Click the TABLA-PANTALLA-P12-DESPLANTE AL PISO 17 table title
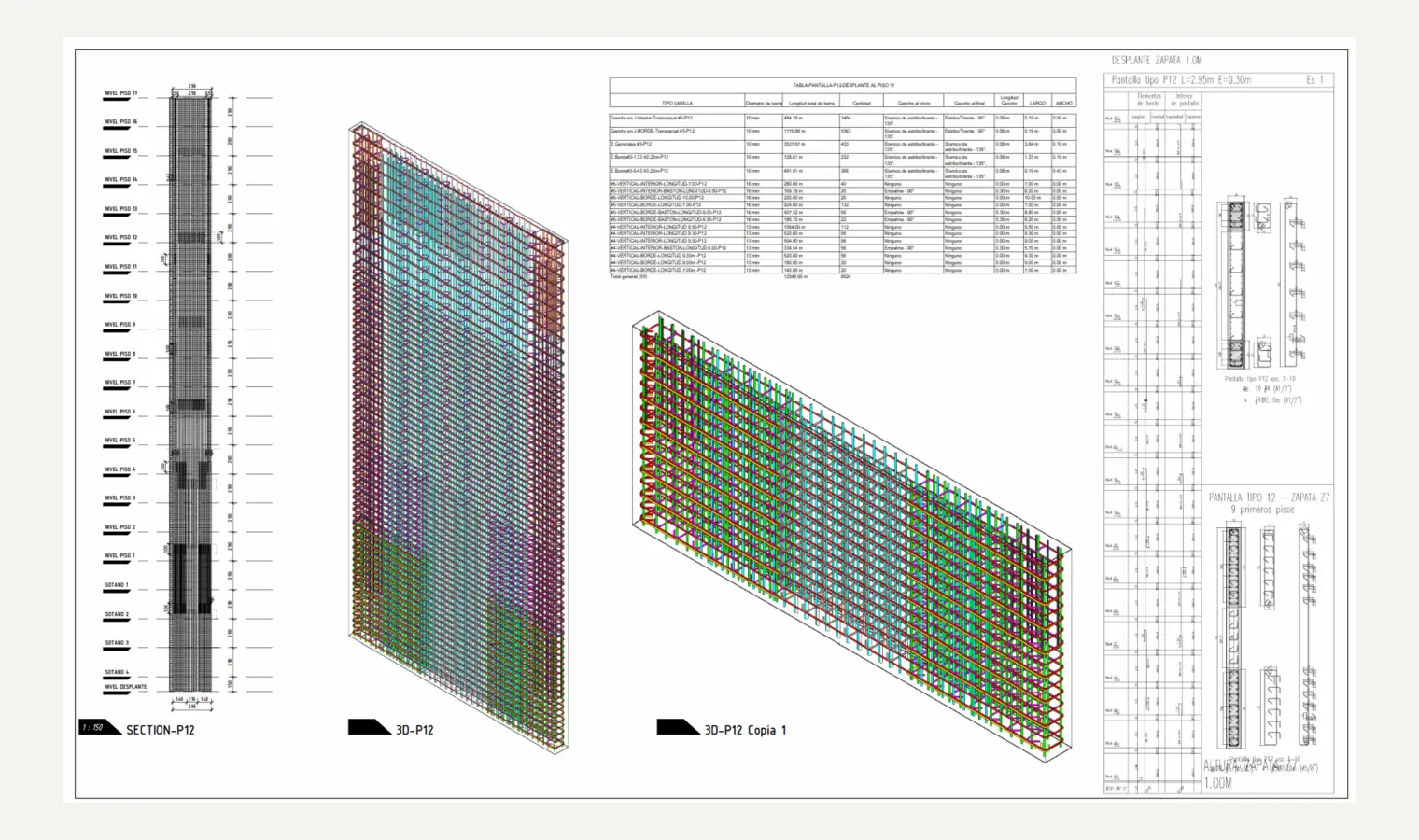The image size is (1419, 840). click(843, 85)
